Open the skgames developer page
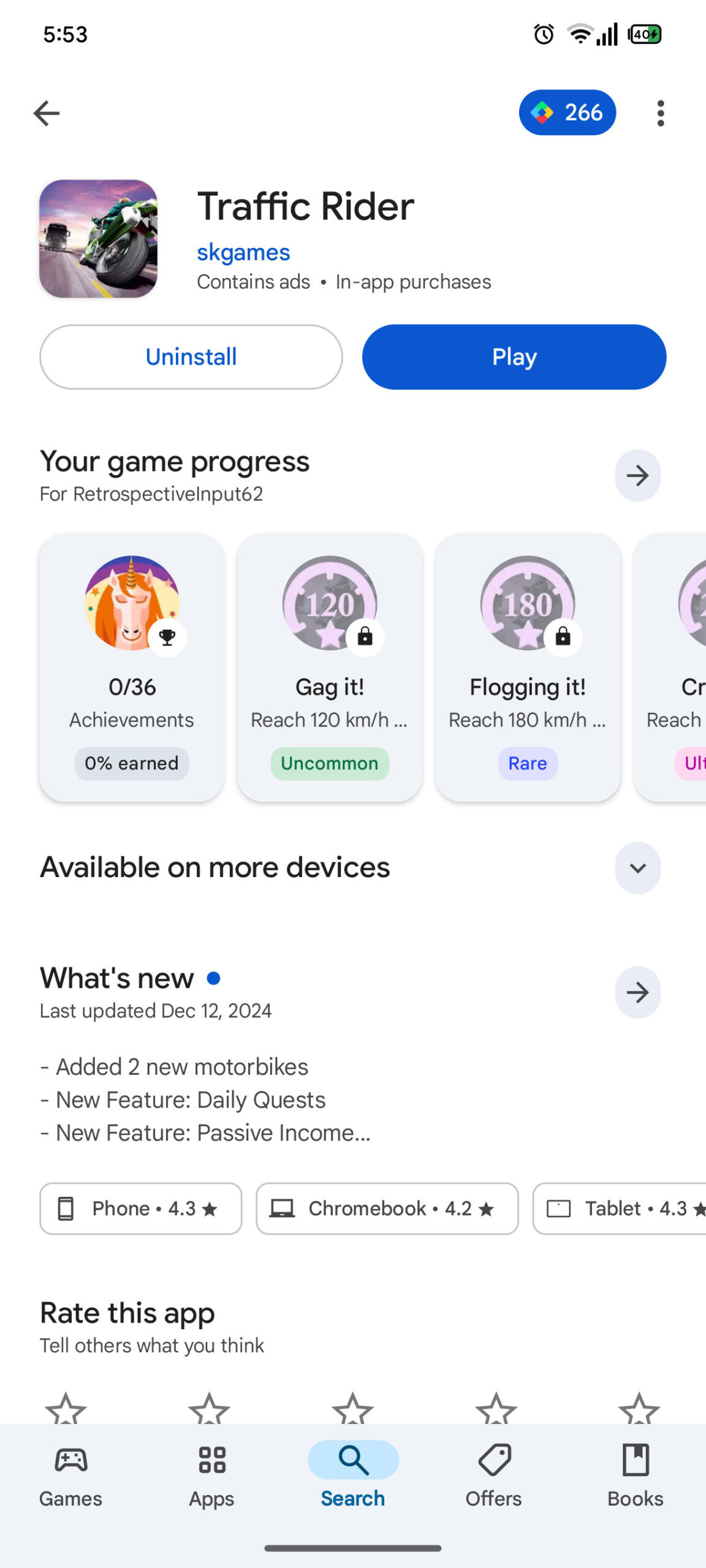The height and width of the screenshot is (1568, 706). (243, 252)
